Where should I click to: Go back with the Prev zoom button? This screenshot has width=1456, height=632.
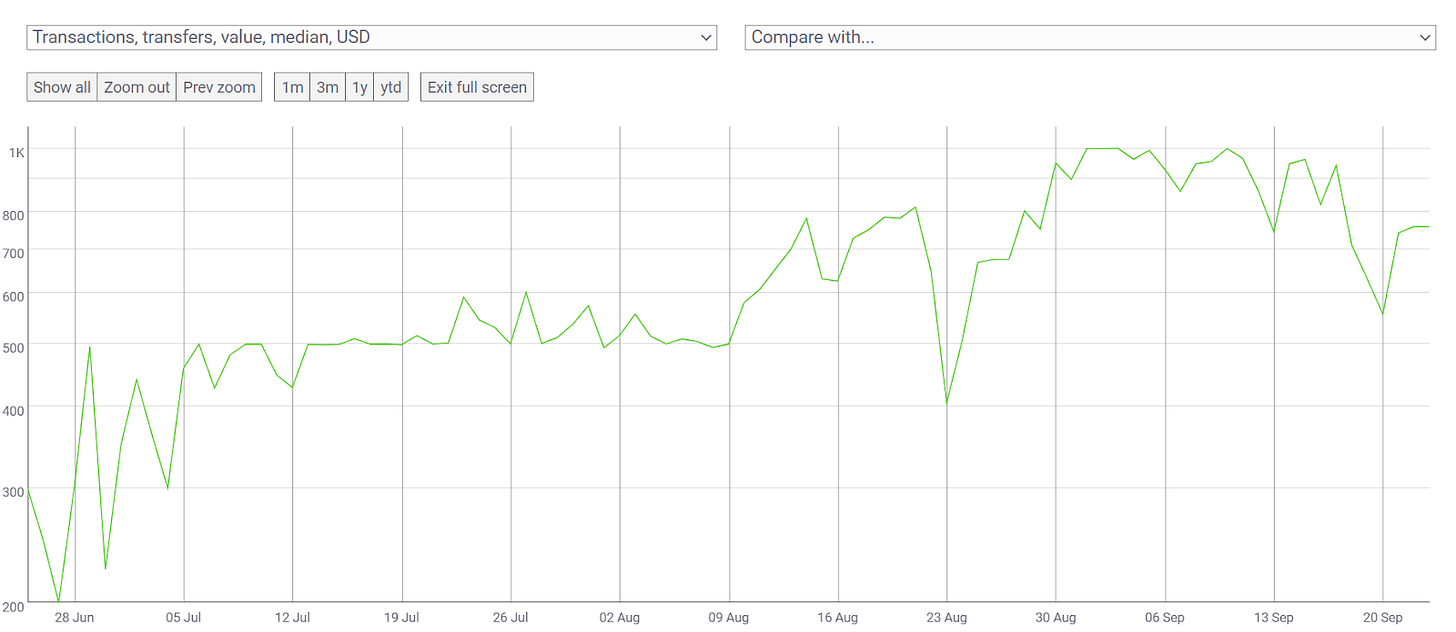coord(219,87)
